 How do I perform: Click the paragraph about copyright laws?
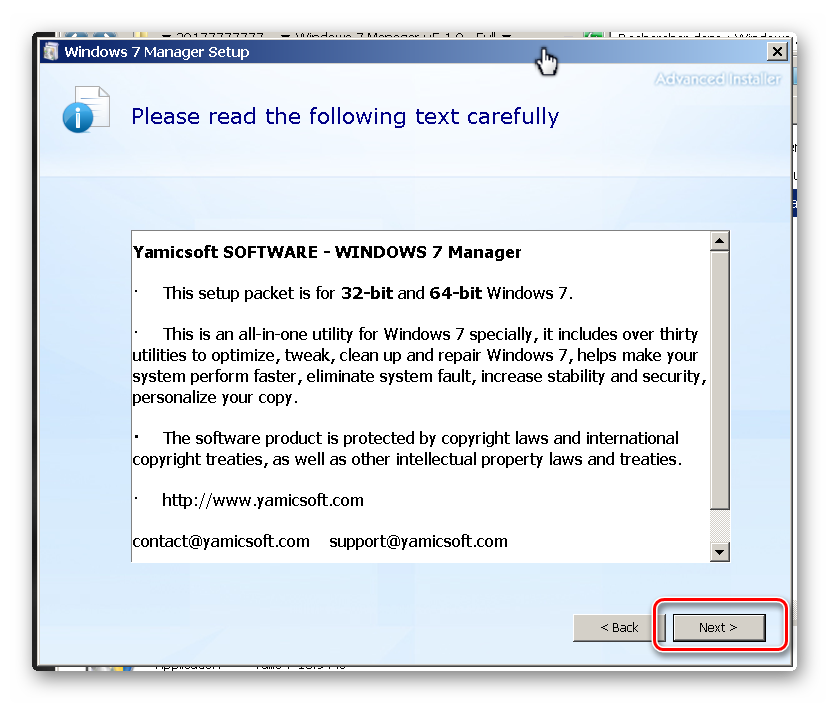[406, 449]
